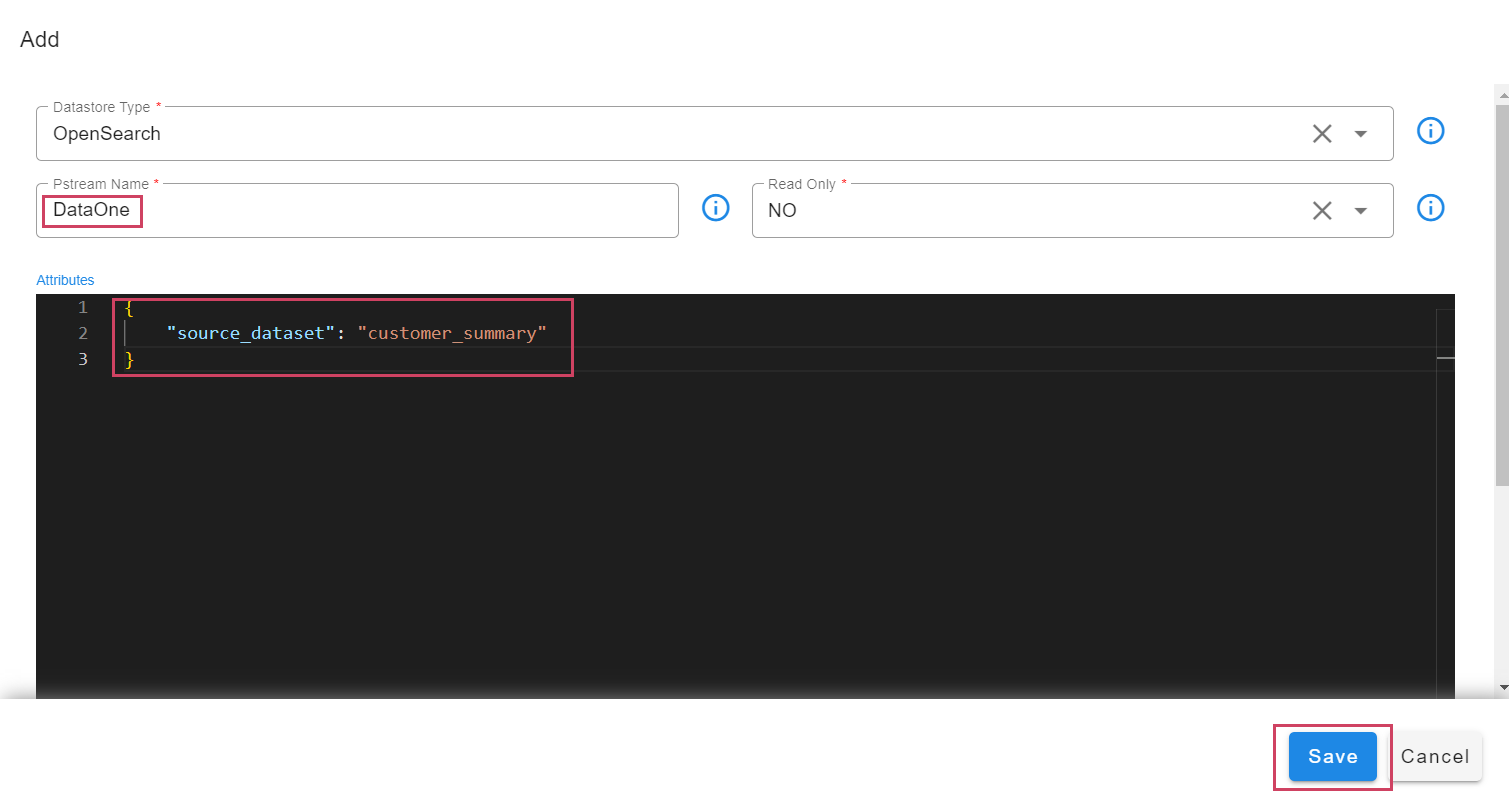Click the OpenSearch value in Datastore Type

107,133
